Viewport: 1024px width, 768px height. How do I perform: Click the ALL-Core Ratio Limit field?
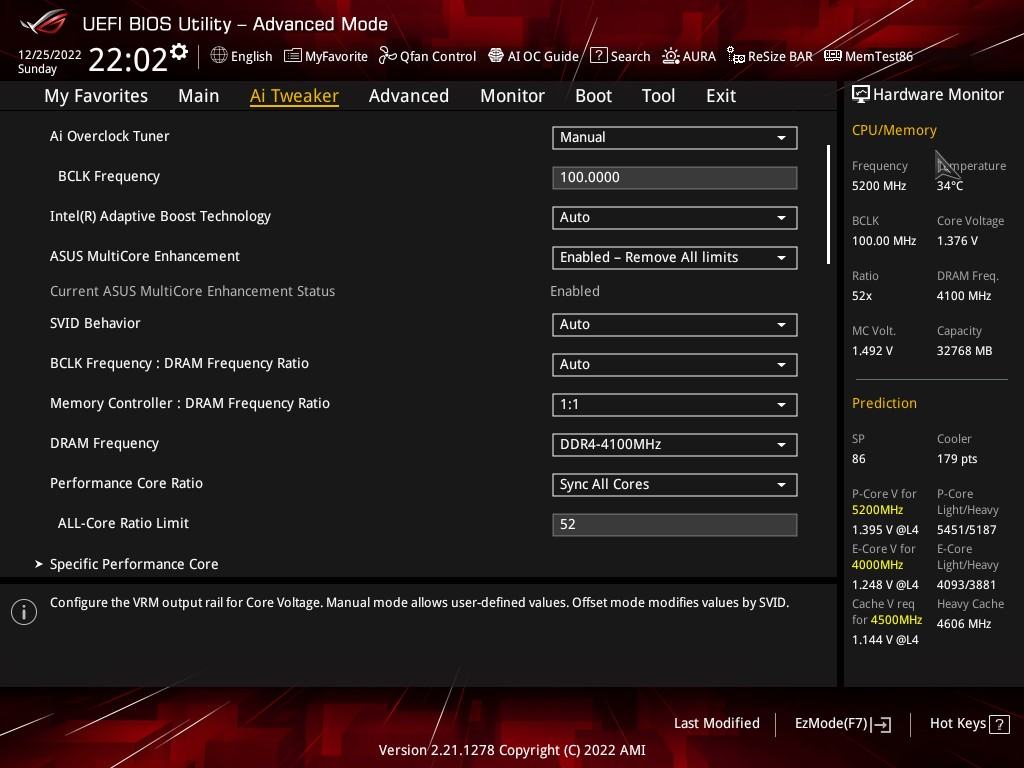point(675,524)
